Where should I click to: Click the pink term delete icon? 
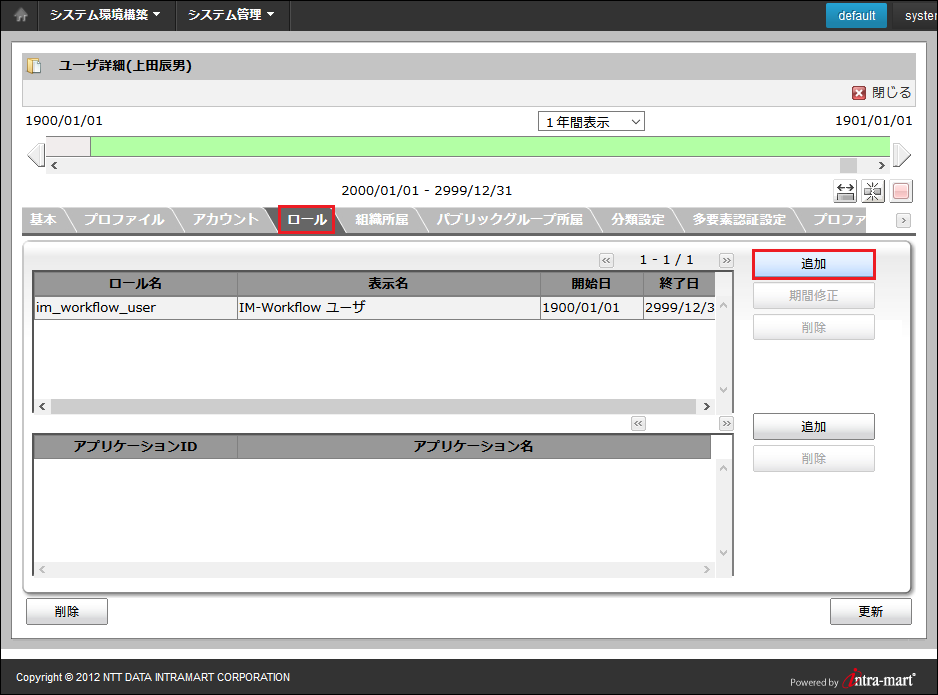pos(901,191)
